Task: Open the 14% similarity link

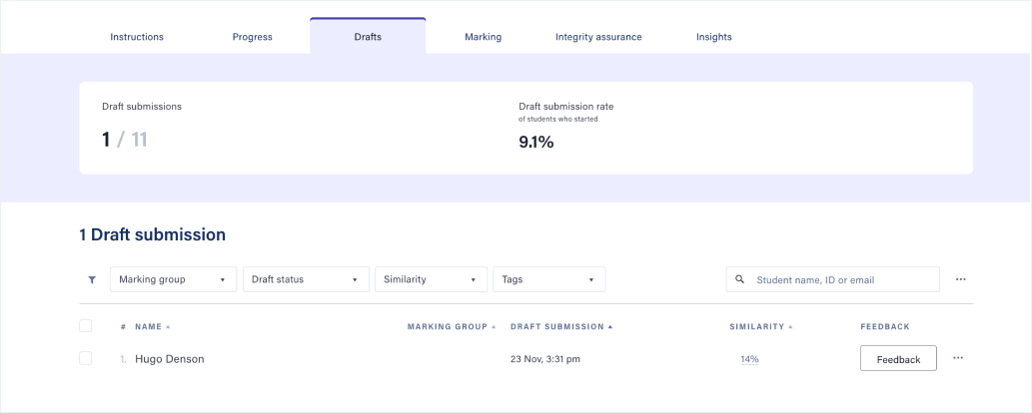Action: 750,359
